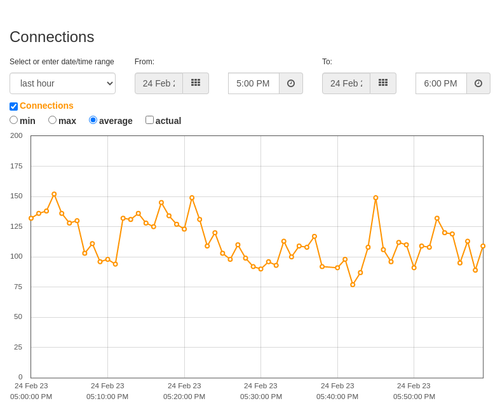Click the '05:10:00 PM' x-axis label

107,397
